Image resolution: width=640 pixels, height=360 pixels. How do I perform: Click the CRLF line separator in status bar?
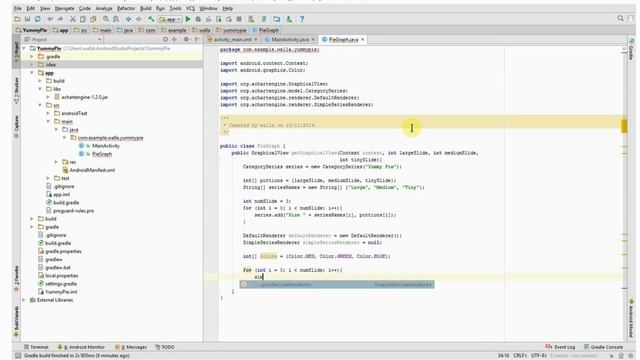pos(519,356)
